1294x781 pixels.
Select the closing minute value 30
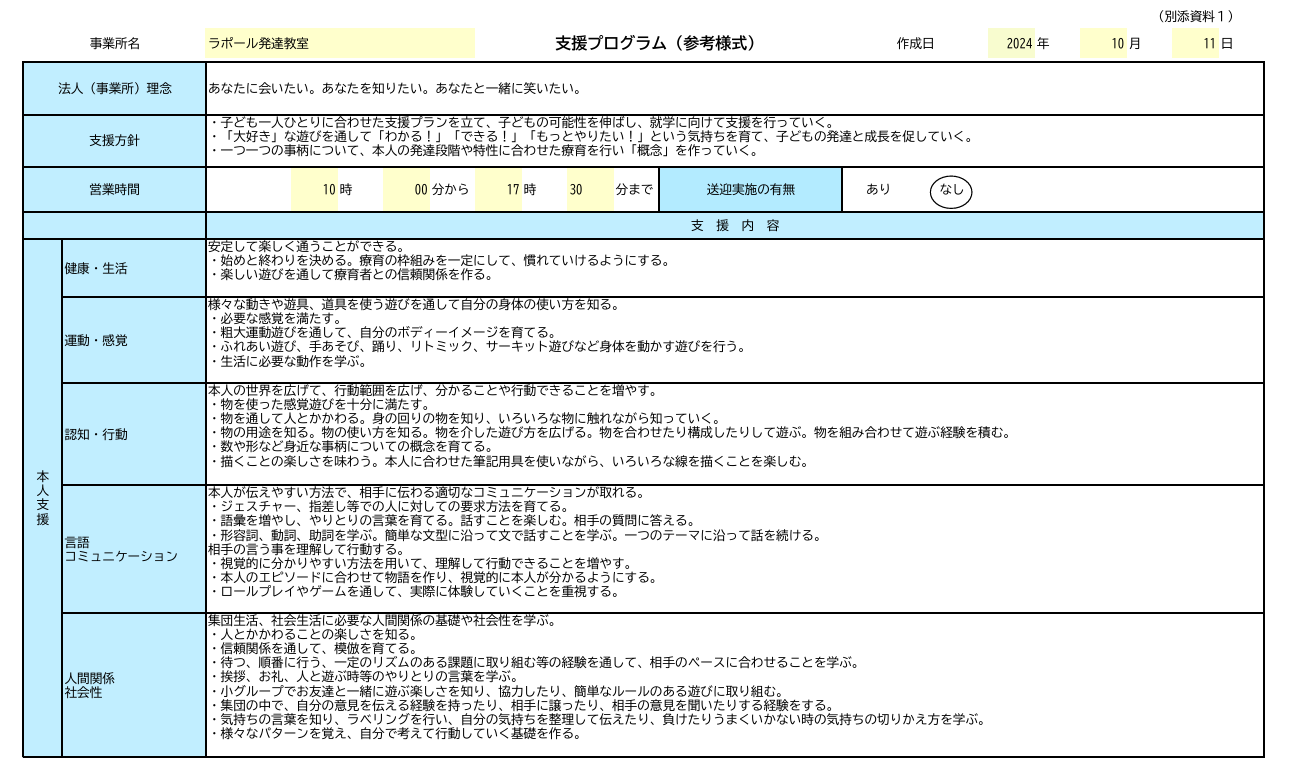pyautogui.click(x=576, y=189)
